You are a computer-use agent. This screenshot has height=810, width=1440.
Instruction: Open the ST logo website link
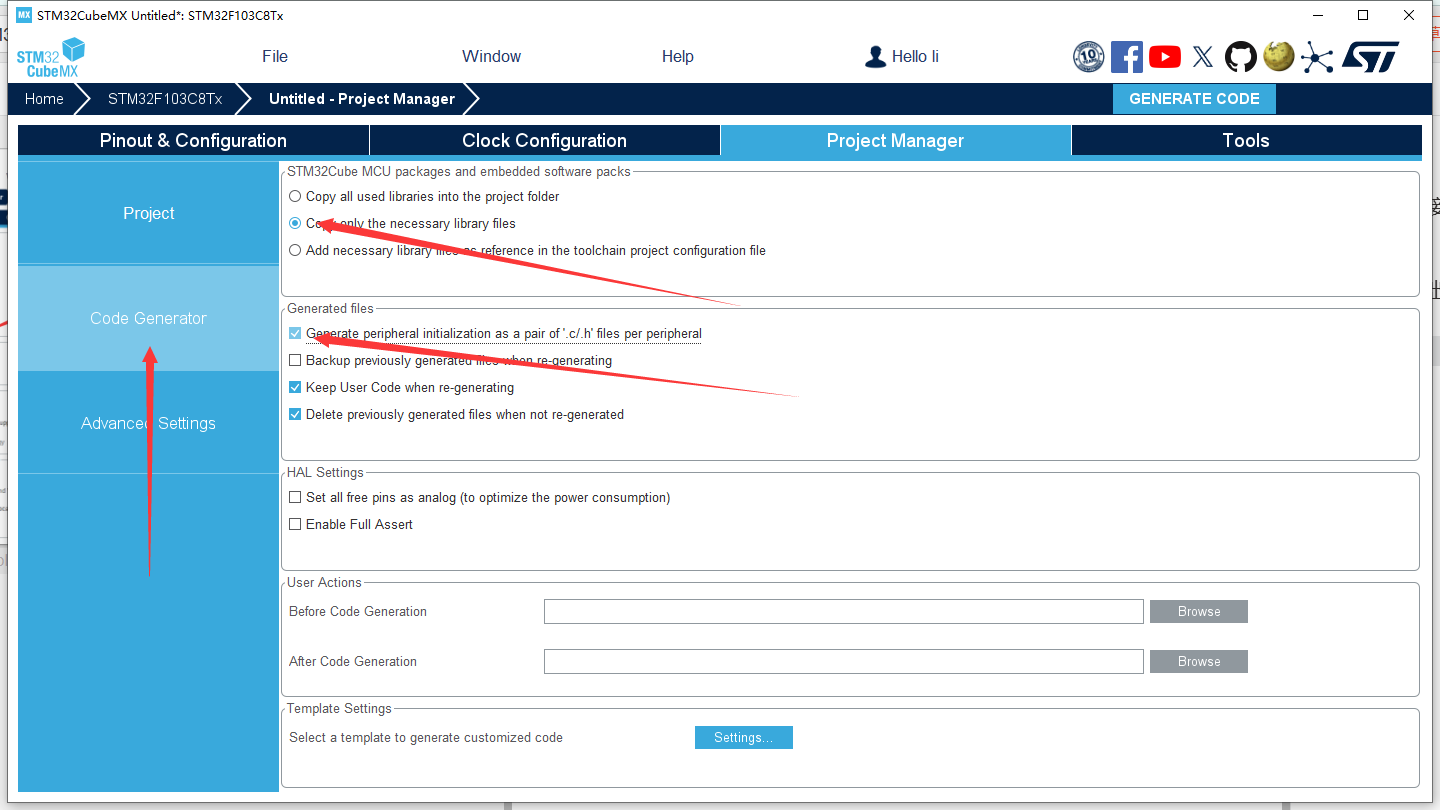pos(1370,57)
